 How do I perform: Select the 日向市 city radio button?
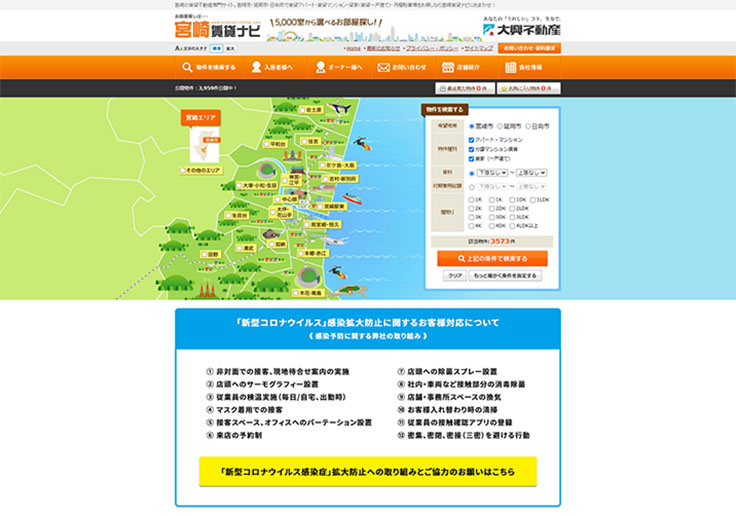(x=528, y=126)
